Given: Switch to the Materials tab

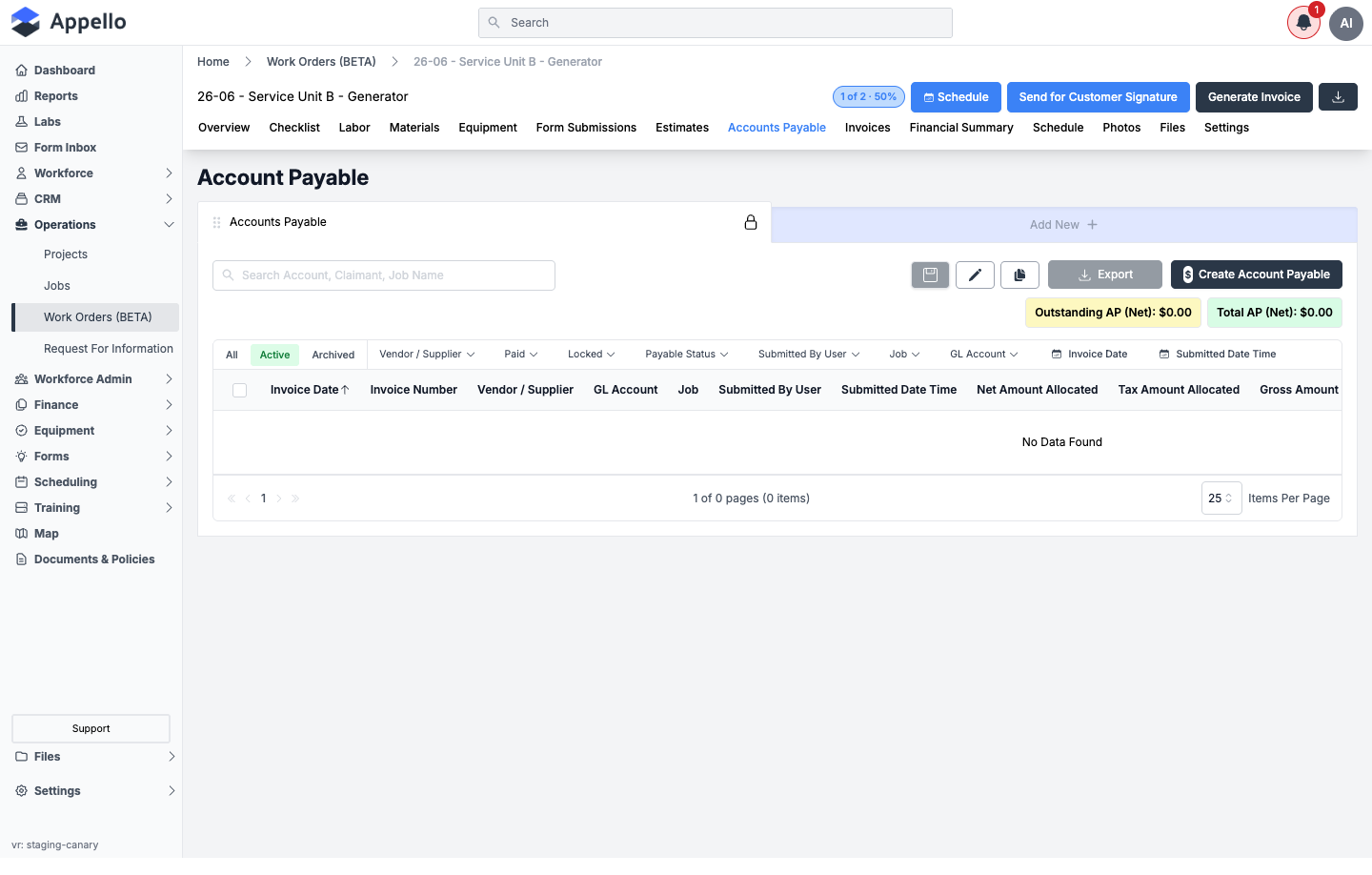Looking at the screenshot, I should point(414,128).
